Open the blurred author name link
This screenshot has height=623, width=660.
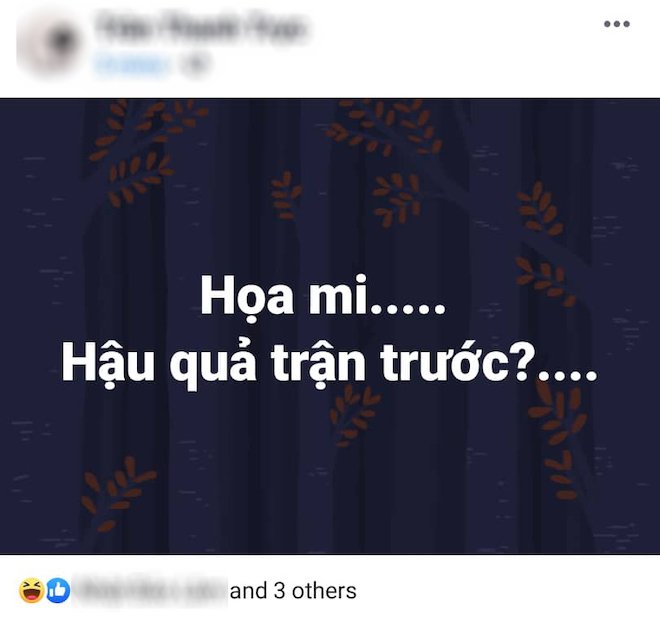click(x=200, y=27)
